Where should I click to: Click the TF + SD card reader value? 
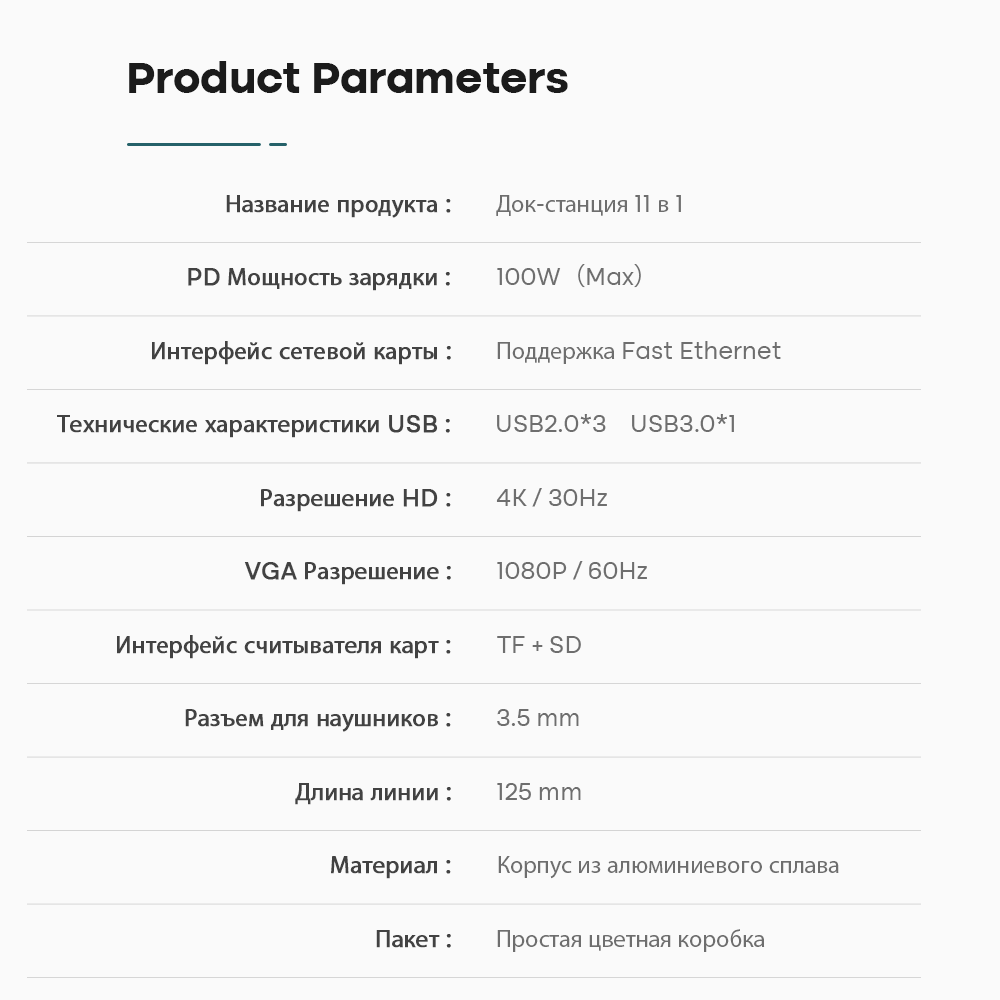tap(539, 645)
